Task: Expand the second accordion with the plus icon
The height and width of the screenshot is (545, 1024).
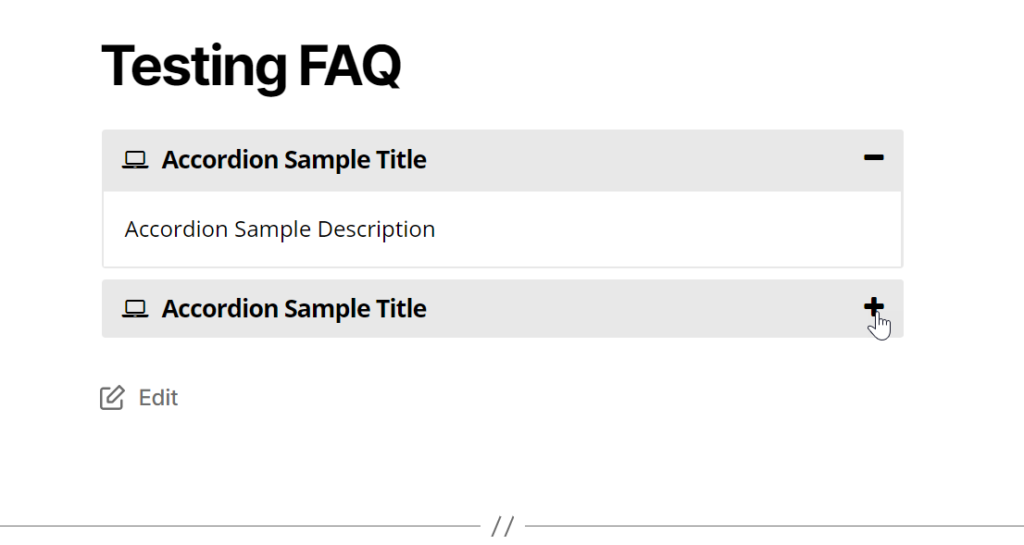Action: [x=874, y=307]
